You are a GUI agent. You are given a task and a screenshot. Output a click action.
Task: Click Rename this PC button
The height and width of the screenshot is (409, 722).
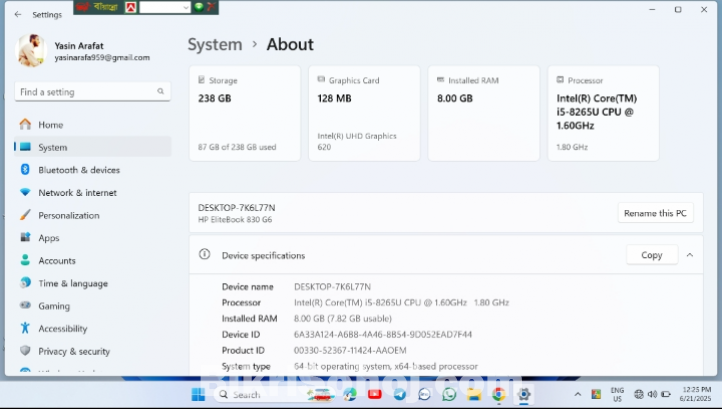(655, 213)
